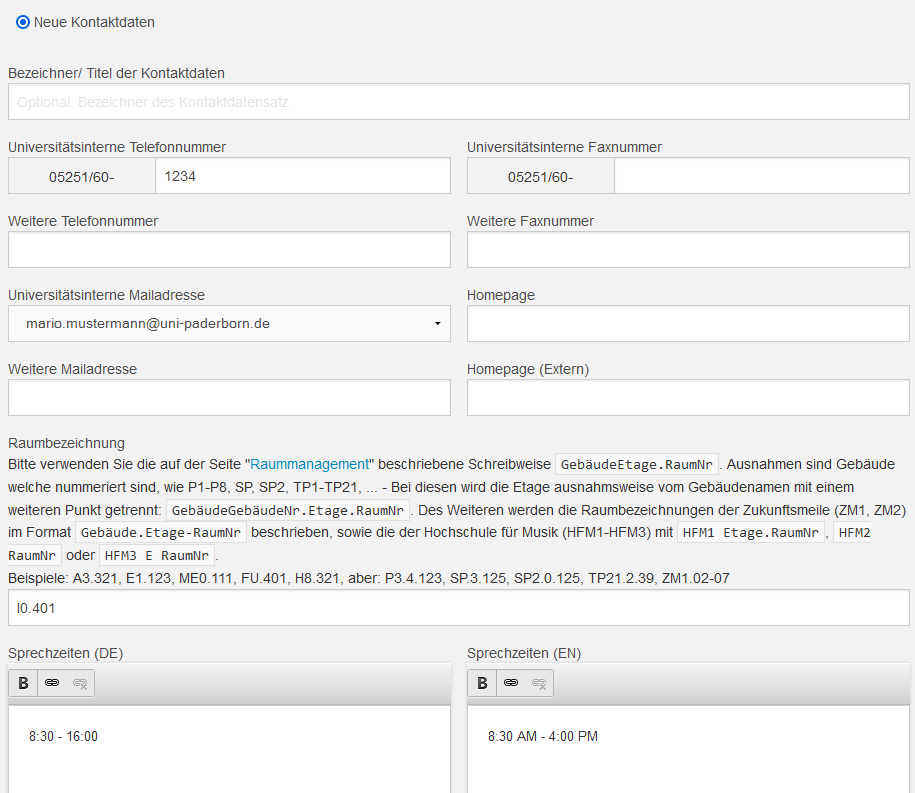The image size is (915, 793).
Task: Click insert link icon in Sprechzeiten (EN) toolbar
Action: 511,683
